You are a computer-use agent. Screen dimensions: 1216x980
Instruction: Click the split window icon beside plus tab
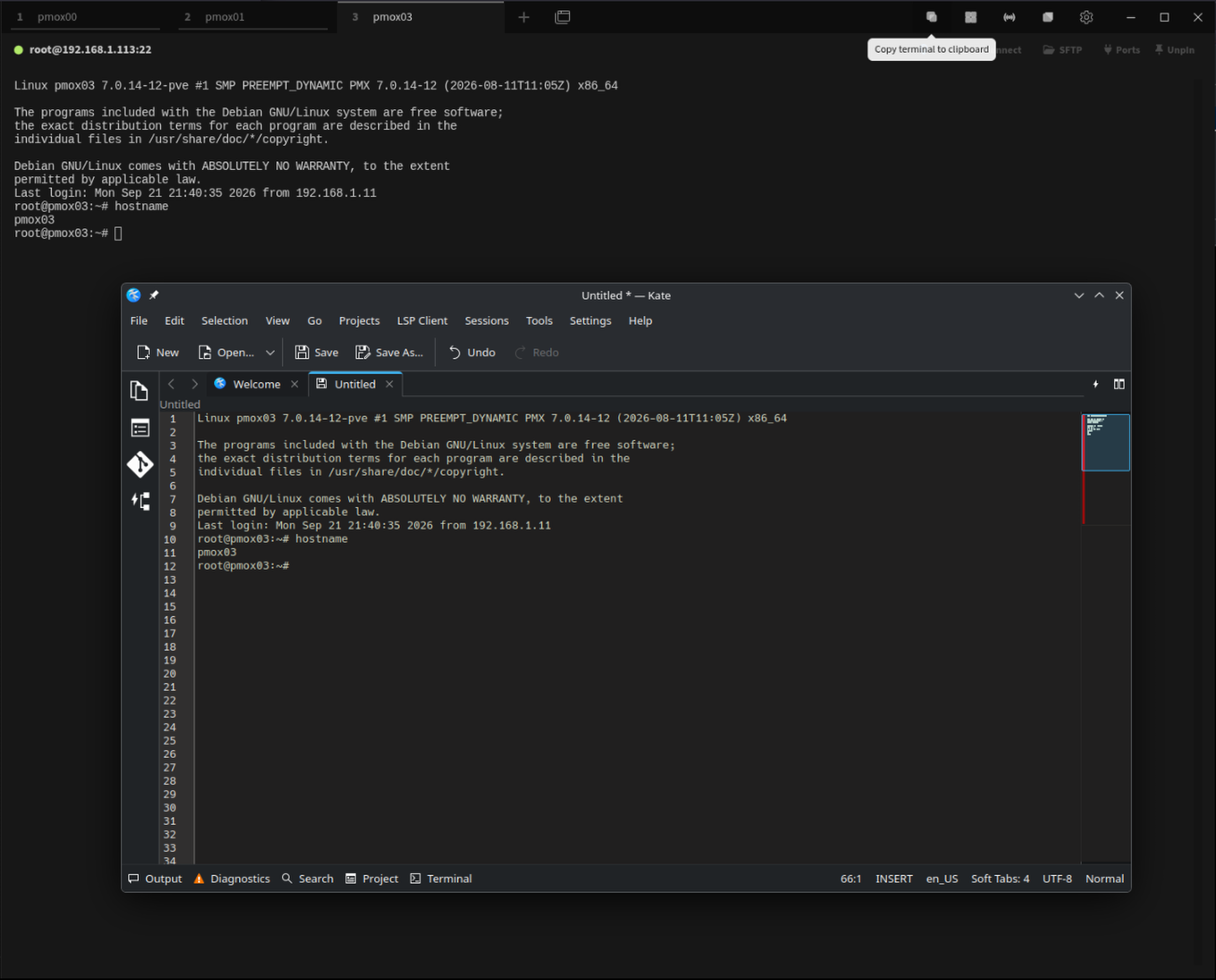[x=563, y=17]
